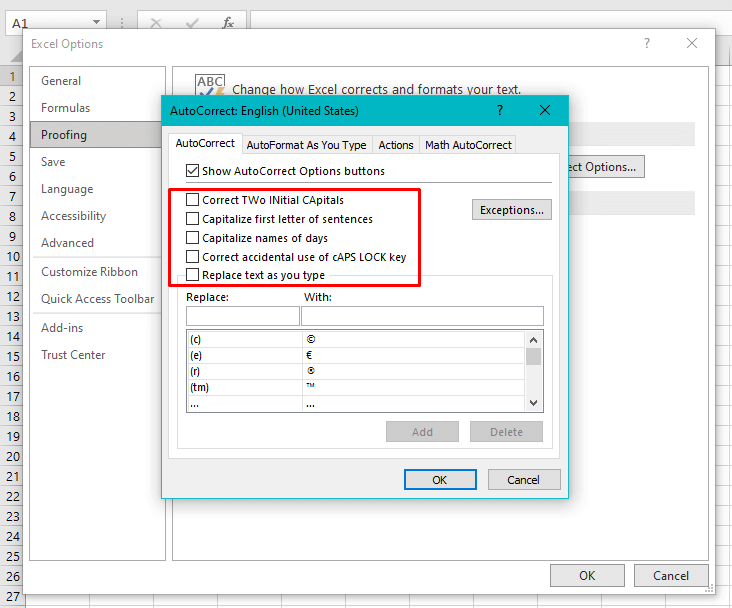Select Language category in sidebar
The height and width of the screenshot is (608, 732).
click(x=97, y=189)
